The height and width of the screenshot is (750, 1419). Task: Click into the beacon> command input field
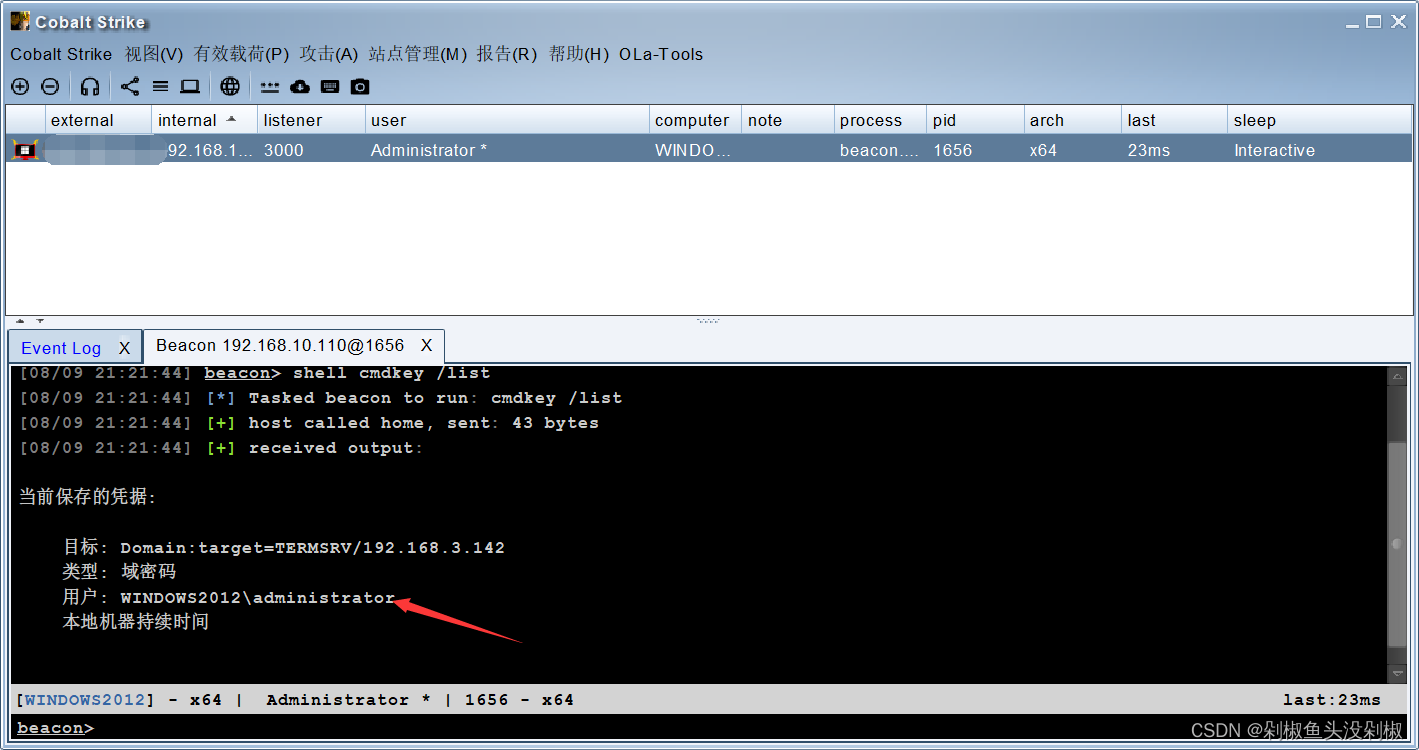point(750,728)
